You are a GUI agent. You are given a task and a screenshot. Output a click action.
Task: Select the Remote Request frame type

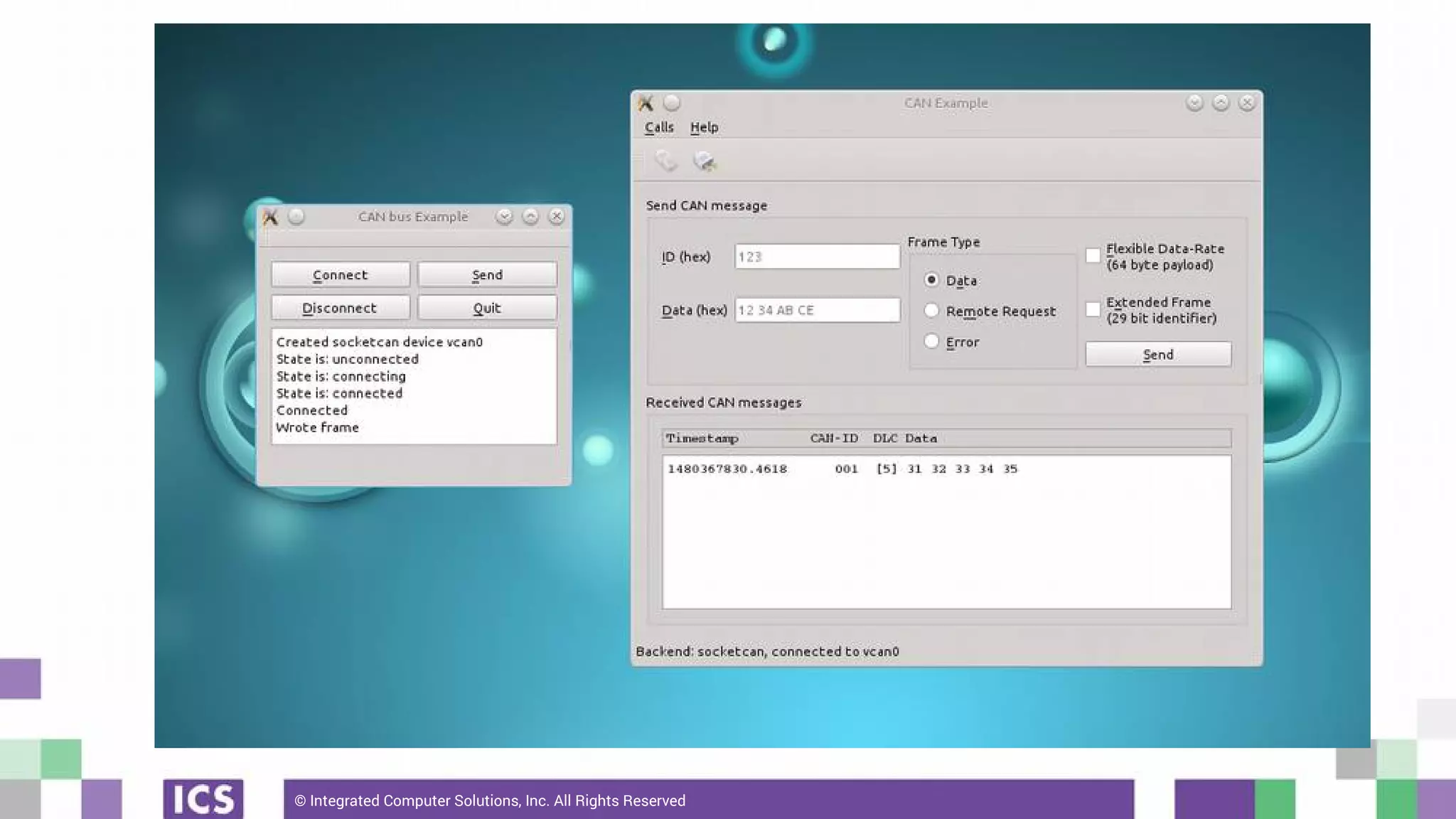pos(931,311)
